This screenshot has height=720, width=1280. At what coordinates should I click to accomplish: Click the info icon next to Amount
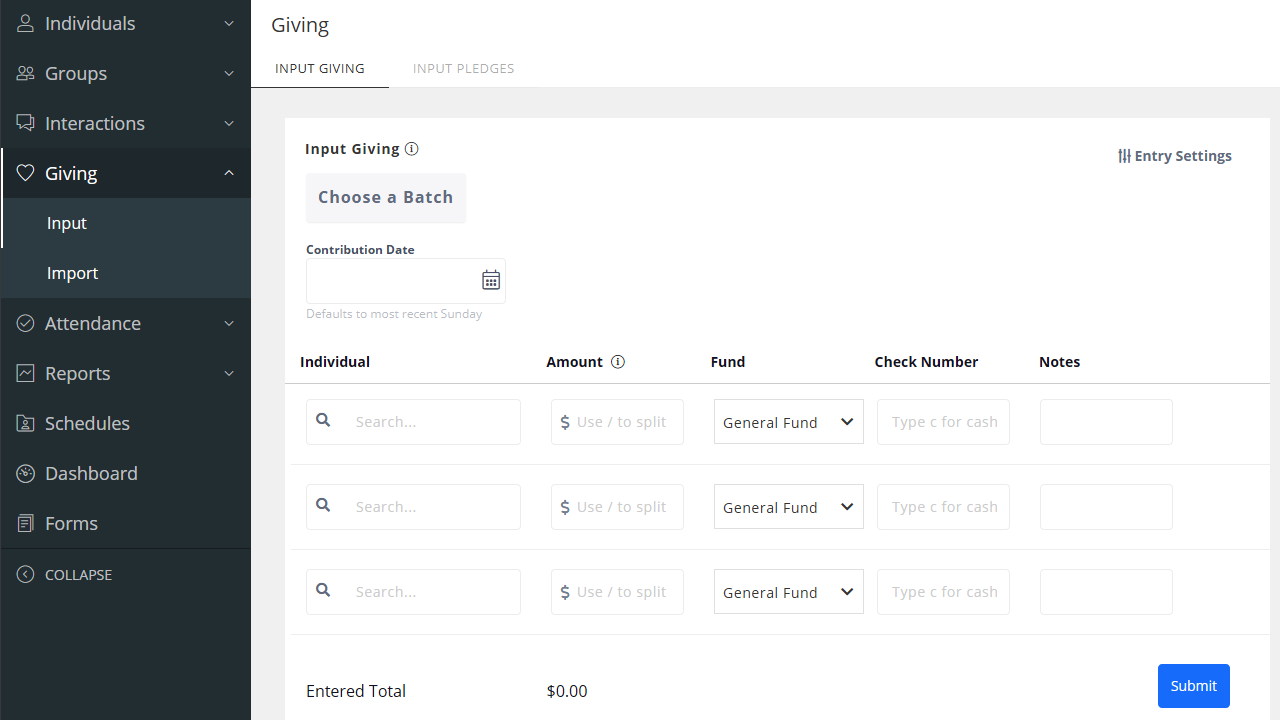tap(618, 362)
